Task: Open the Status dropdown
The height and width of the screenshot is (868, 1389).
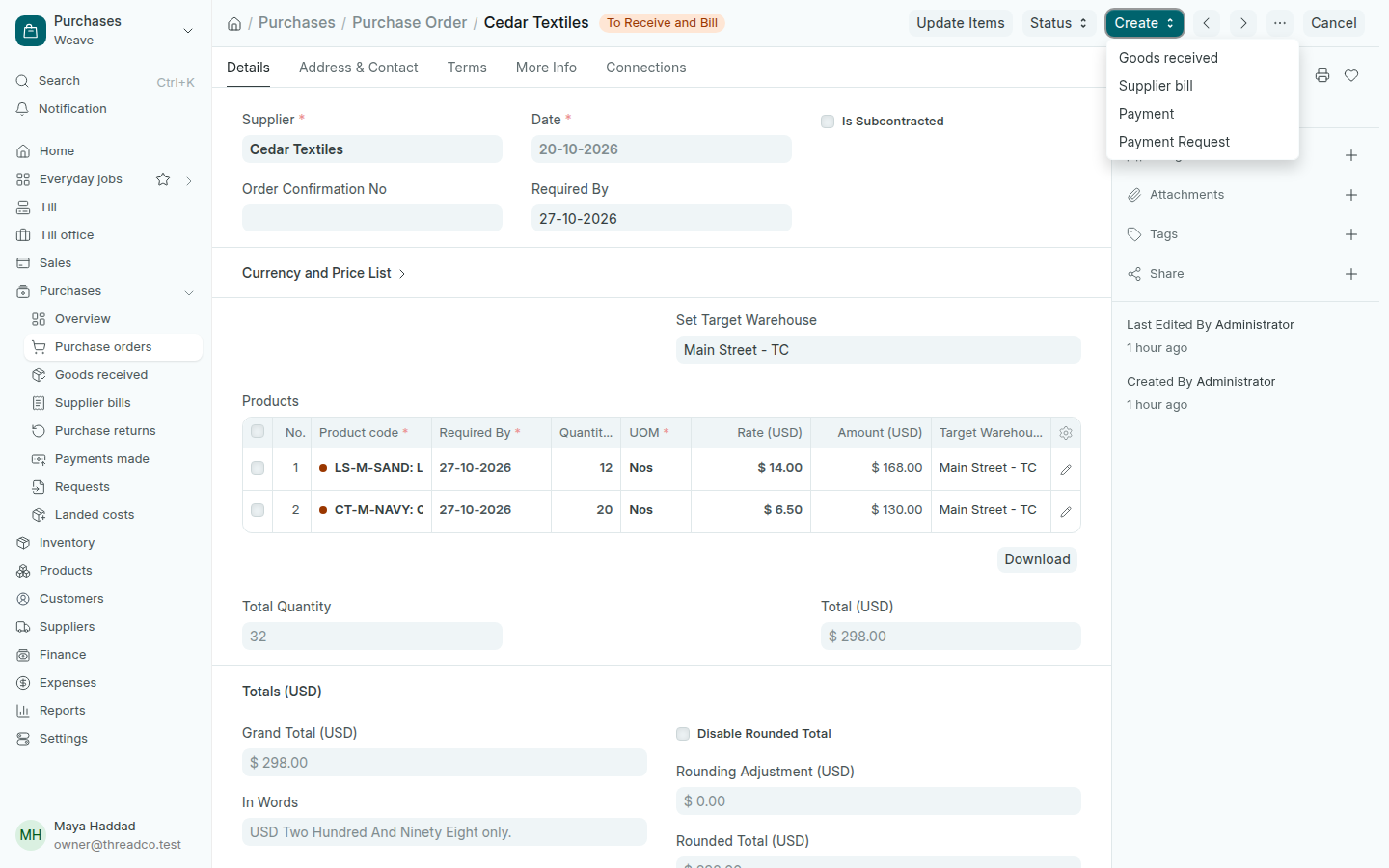Action: coord(1058,23)
